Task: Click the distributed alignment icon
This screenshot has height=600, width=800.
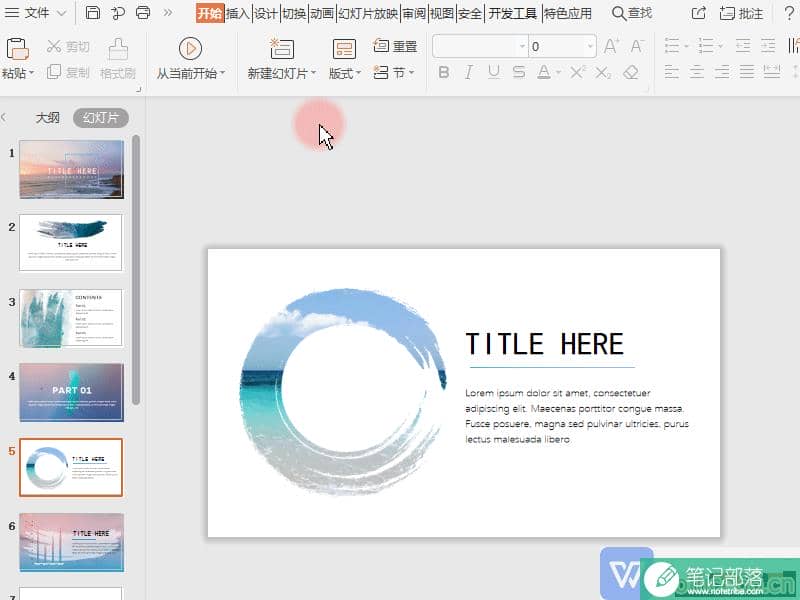Action: (x=772, y=72)
